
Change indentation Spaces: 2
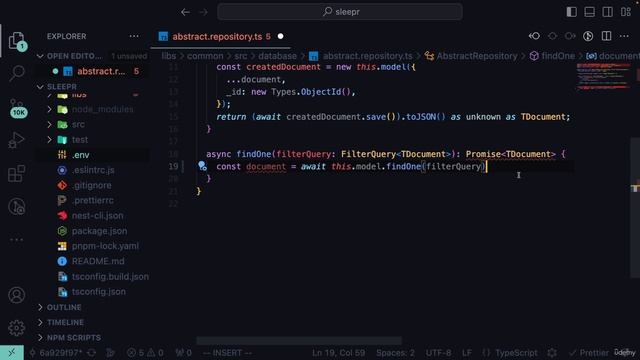pyautogui.click(x=395, y=353)
